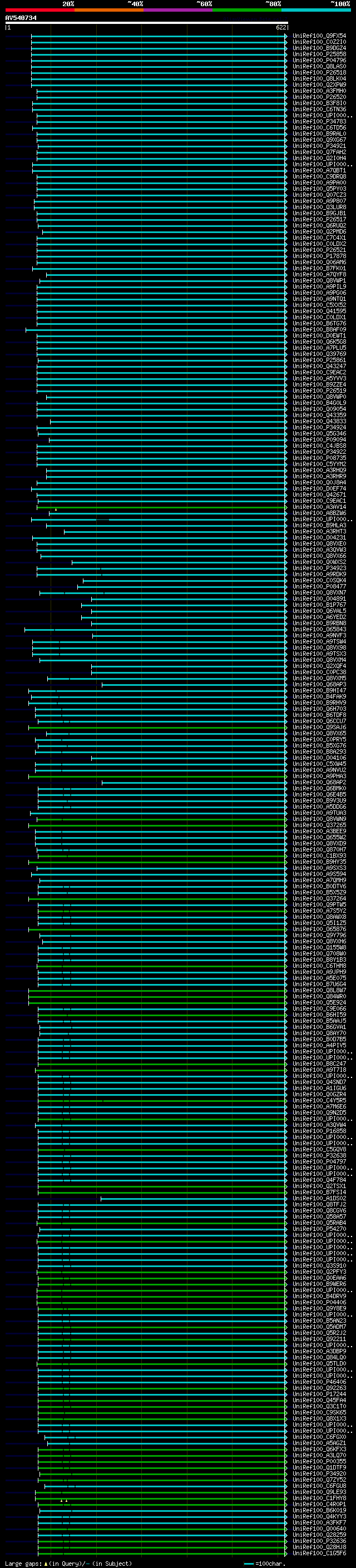Select the UniRef100_A6YED2 label

[319, 617]
